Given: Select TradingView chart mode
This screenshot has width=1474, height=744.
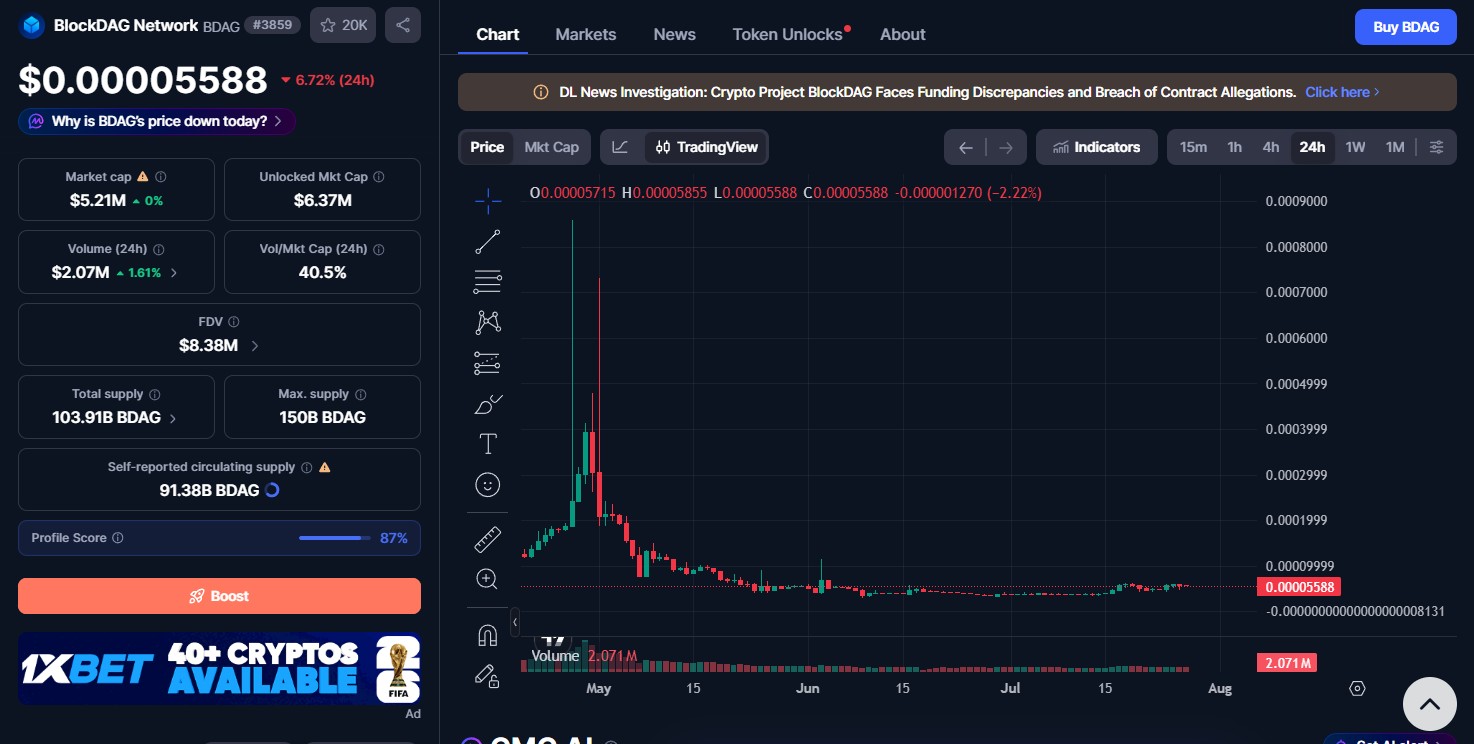Looking at the screenshot, I should point(707,147).
